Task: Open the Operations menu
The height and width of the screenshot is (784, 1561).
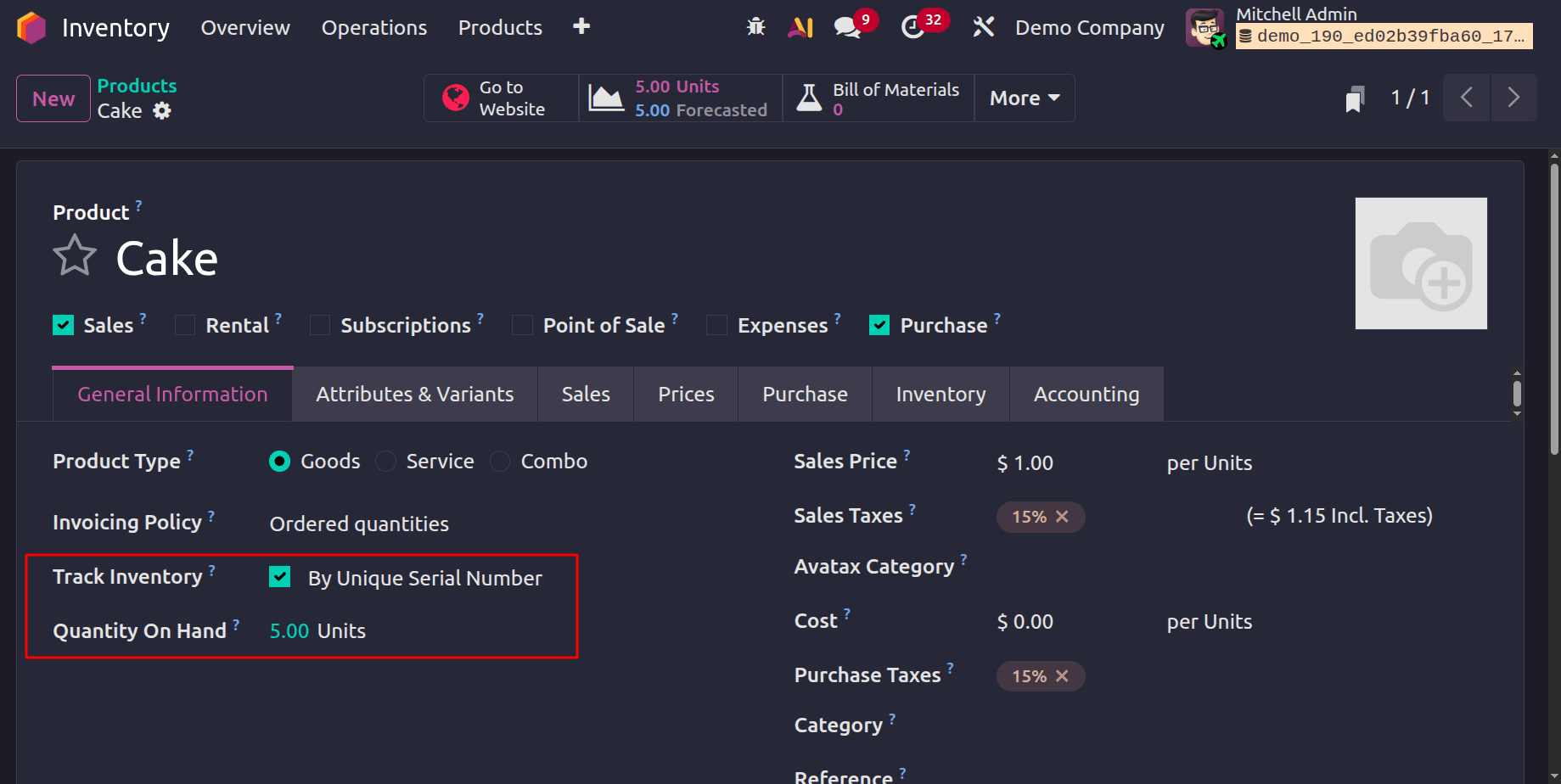Action: (x=373, y=26)
